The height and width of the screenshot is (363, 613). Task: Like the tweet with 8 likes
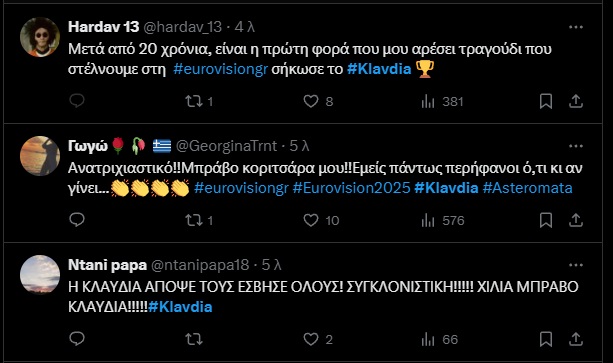[311, 101]
